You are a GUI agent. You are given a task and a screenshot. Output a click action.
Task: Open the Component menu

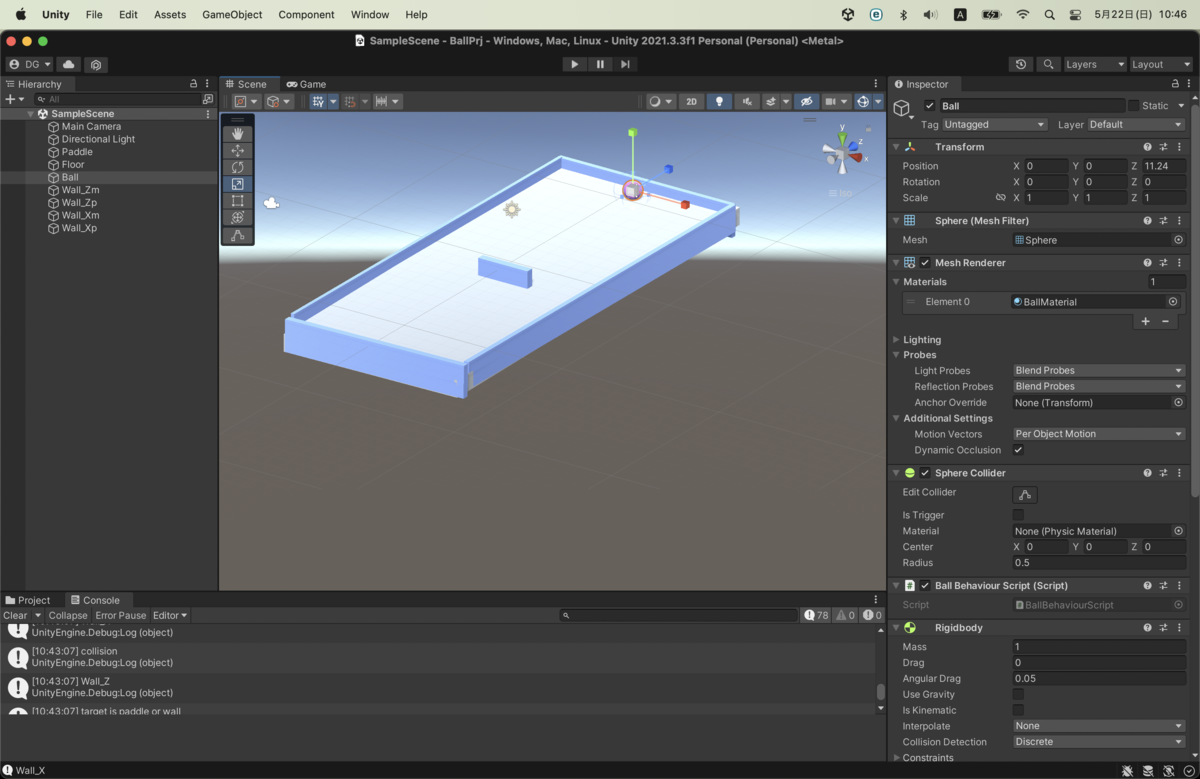306,15
